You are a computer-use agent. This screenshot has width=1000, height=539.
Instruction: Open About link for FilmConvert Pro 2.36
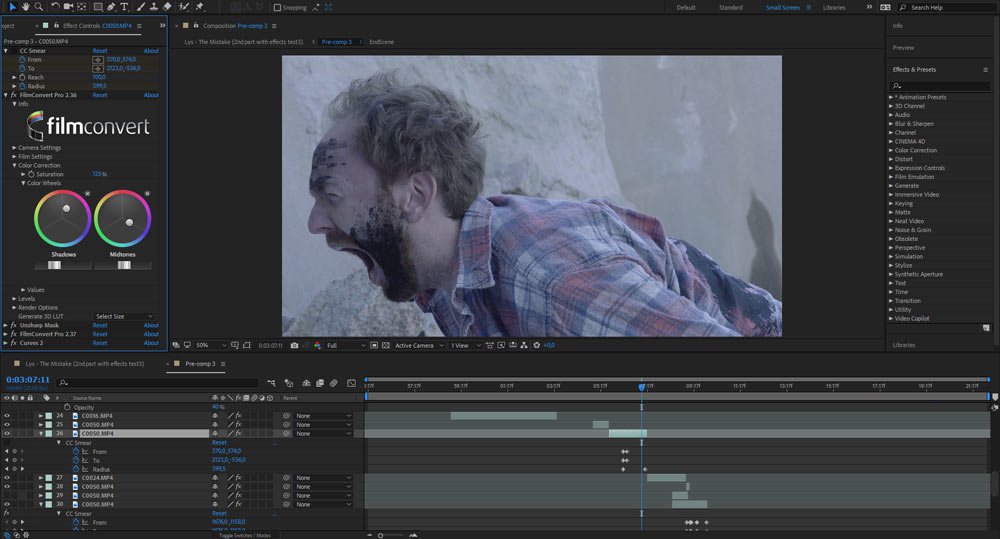click(151, 95)
